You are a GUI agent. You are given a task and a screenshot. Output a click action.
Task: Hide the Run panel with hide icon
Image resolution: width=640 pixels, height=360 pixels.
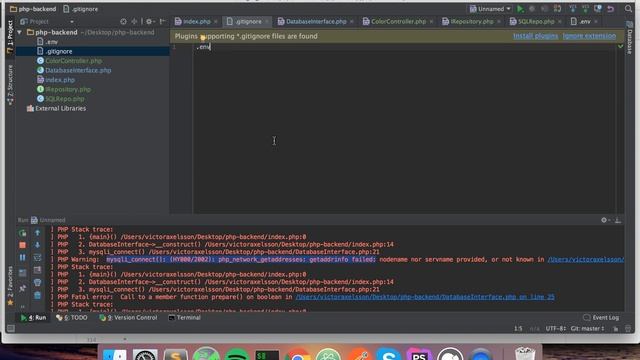618,220
